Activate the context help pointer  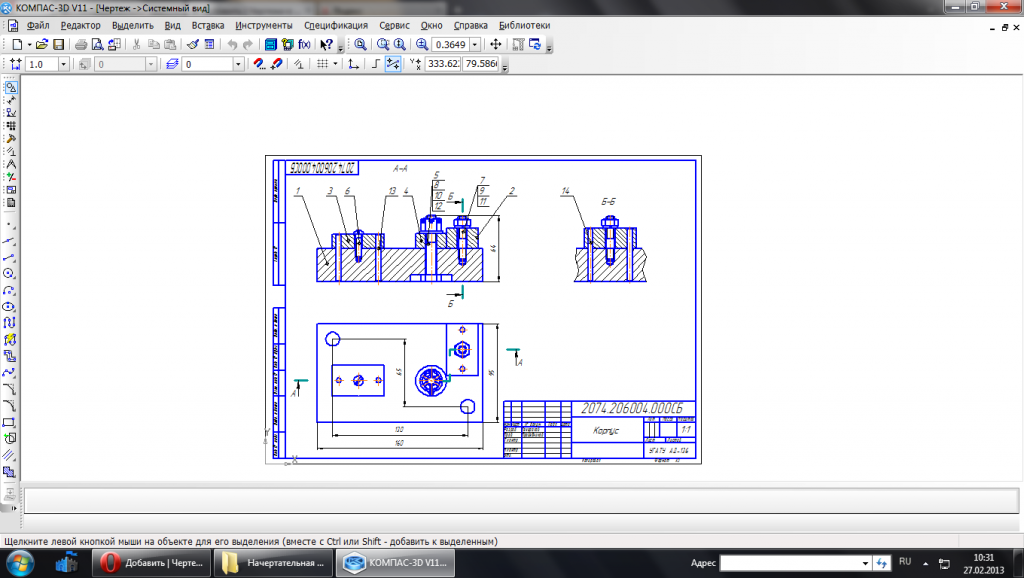[327, 44]
